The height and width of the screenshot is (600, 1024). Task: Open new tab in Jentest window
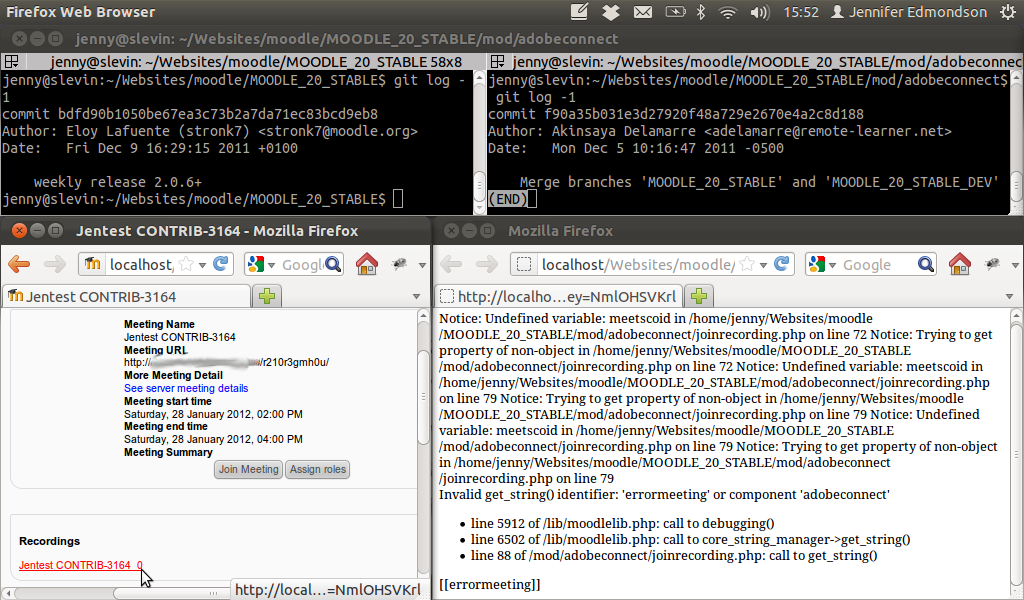[267, 296]
